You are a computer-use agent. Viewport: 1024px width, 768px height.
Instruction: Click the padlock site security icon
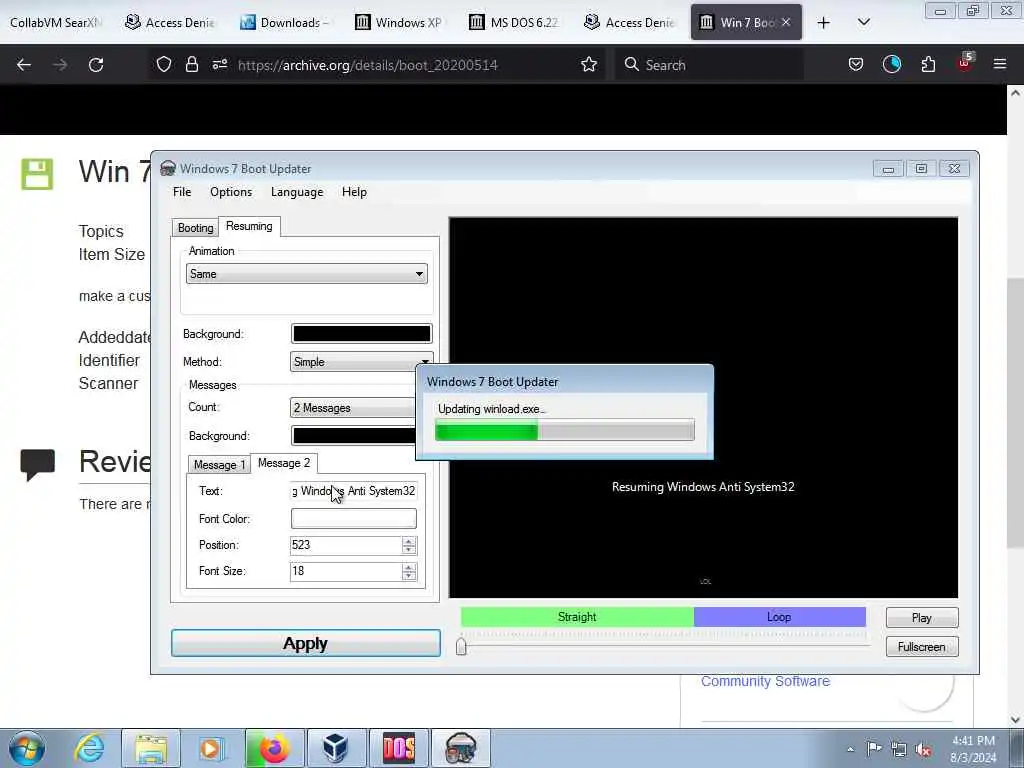pos(191,64)
